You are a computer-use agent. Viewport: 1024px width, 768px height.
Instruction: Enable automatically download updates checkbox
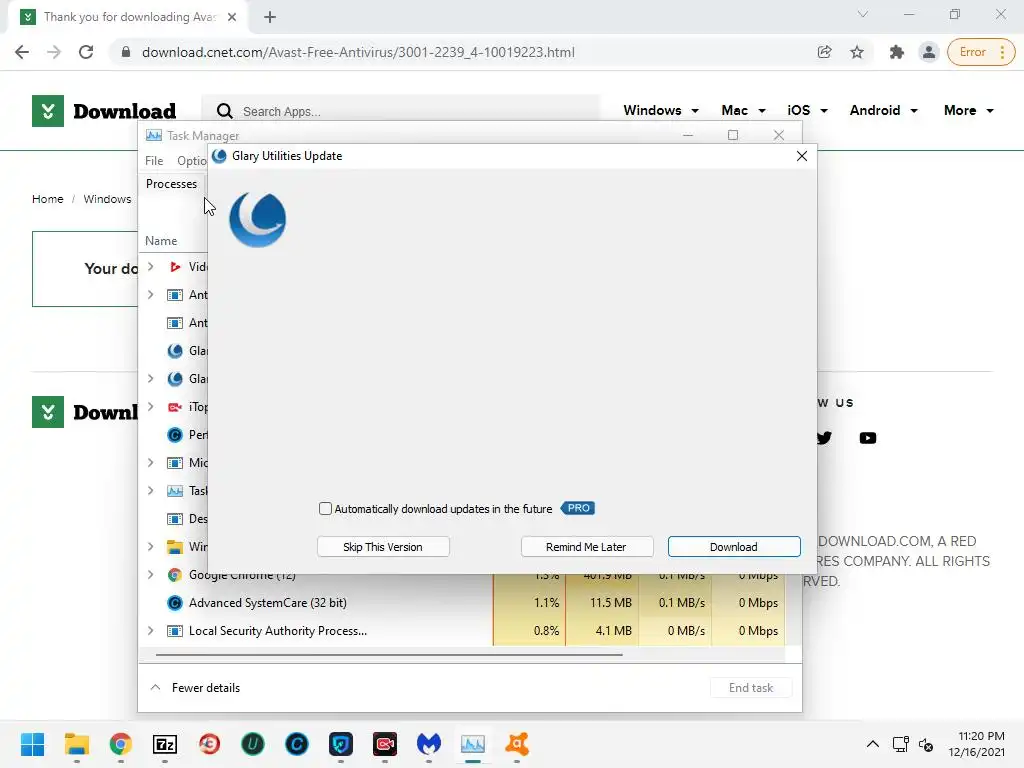325,509
